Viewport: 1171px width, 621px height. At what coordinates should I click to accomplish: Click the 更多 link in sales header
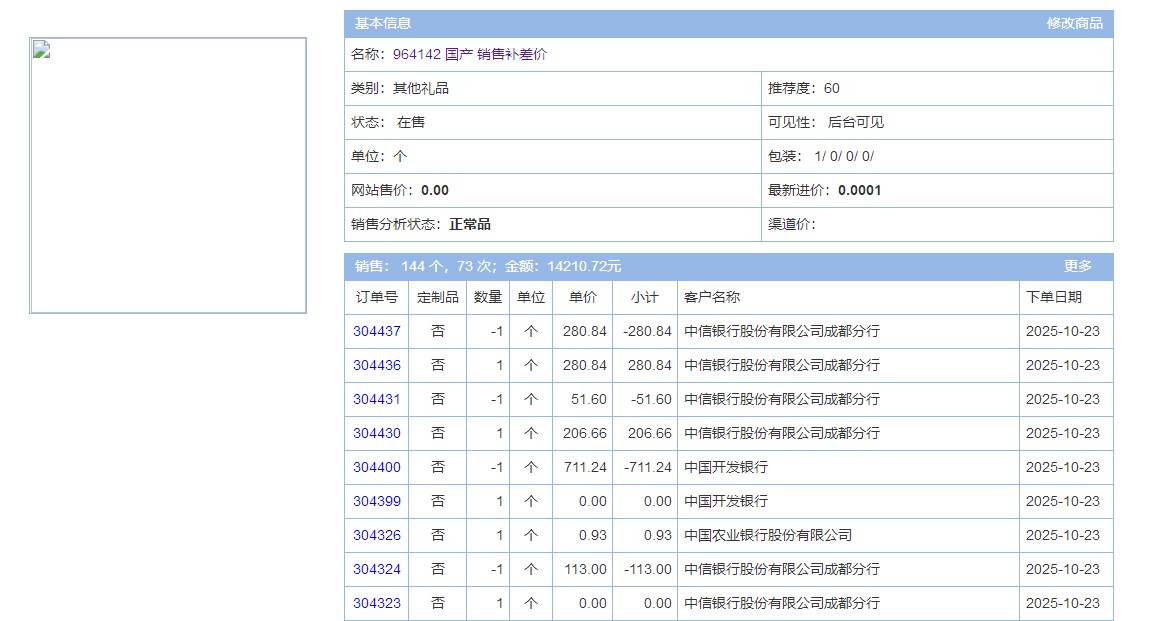pyautogui.click(x=1077, y=266)
